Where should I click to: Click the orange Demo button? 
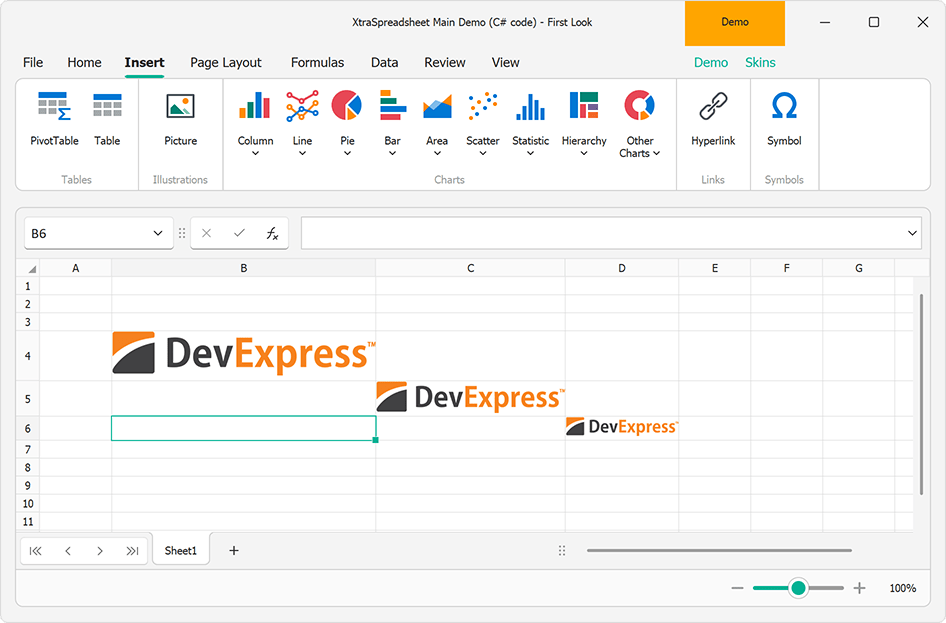[x=735, y=23]
